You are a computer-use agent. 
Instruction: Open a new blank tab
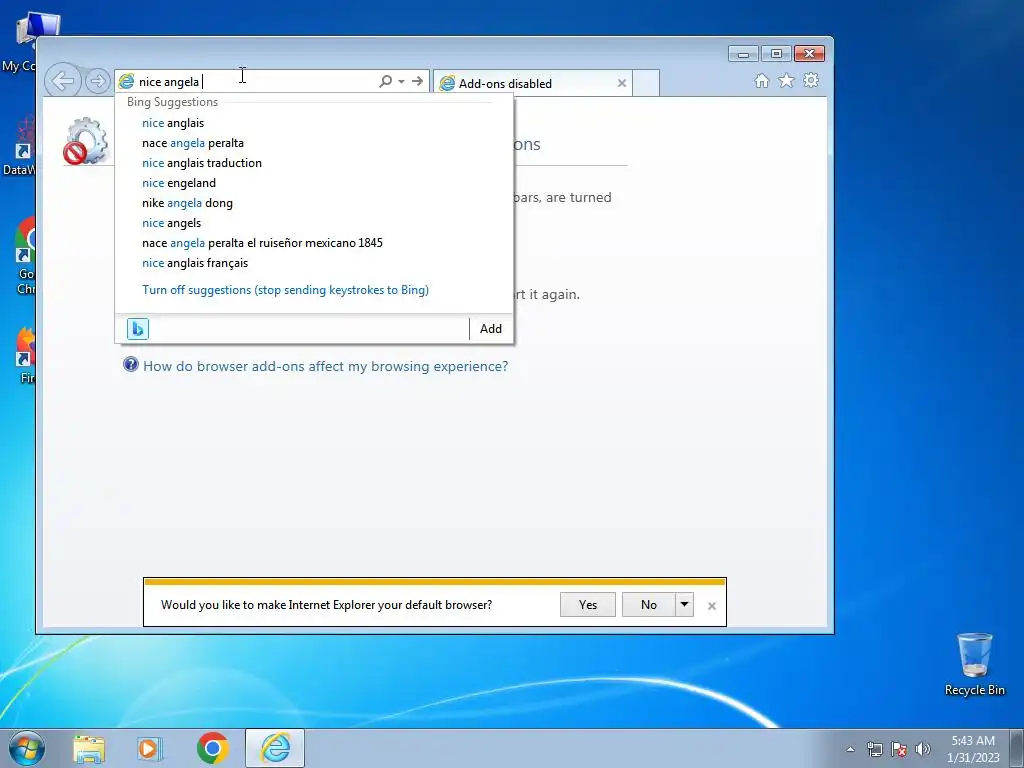coord(646,84)
